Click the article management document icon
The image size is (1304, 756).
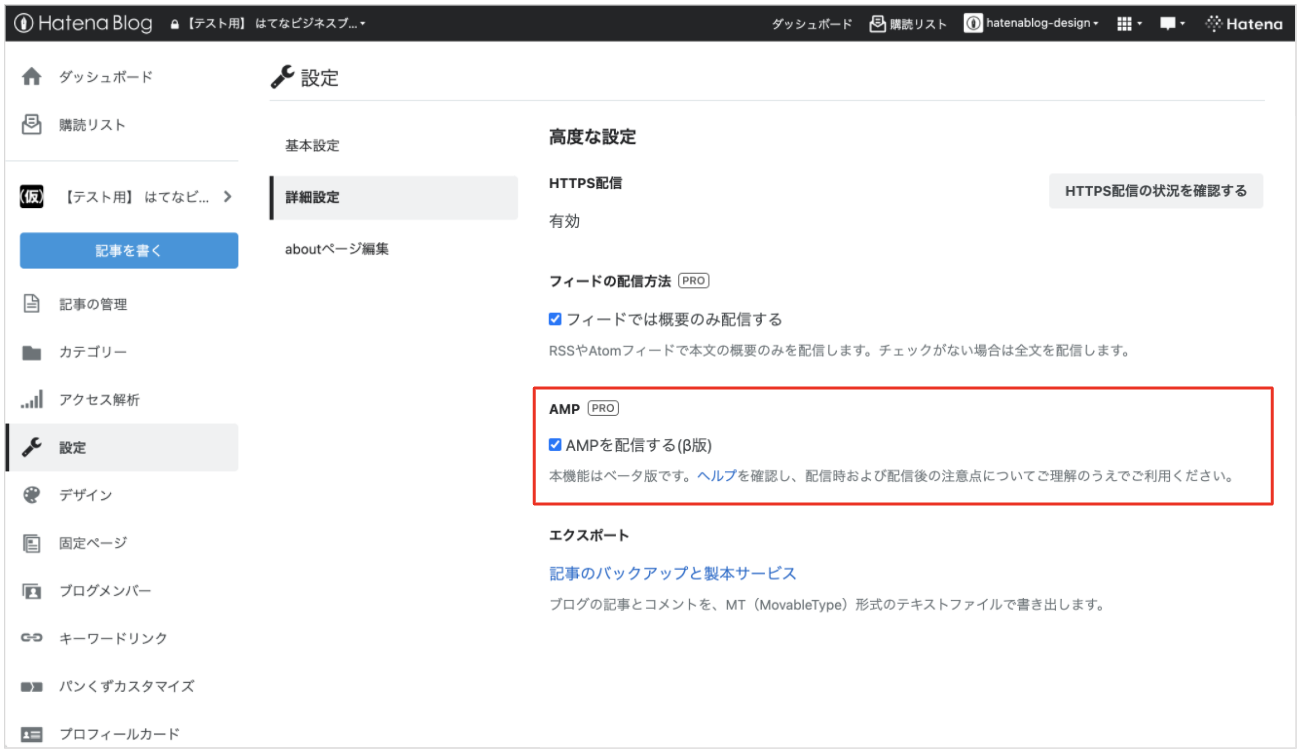coord(32,304)
